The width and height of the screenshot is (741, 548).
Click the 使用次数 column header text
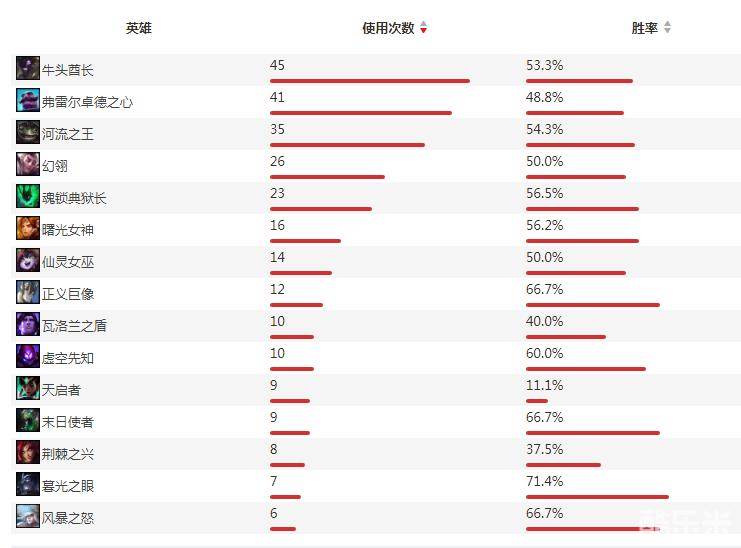click(x=387, y=28)
